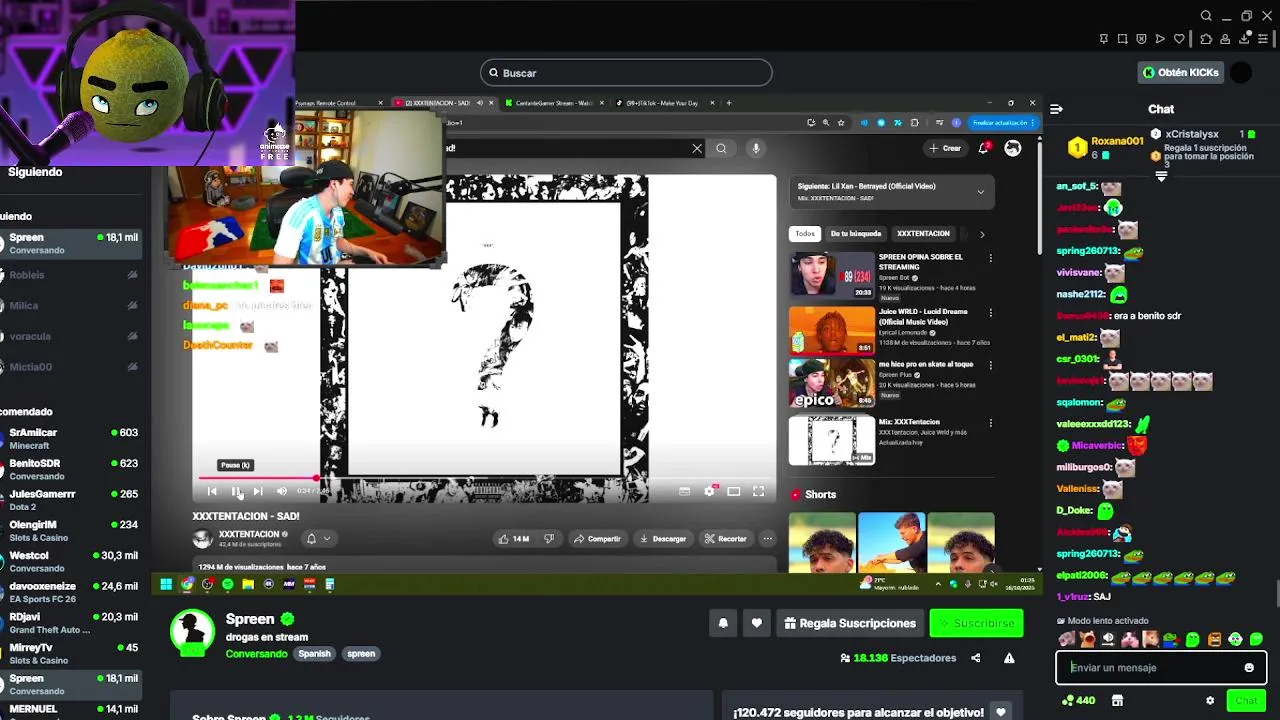This screenshot has width=1280, height=720.
Task: Click the screenshot capture crop icon
Action: point(1122,39)
